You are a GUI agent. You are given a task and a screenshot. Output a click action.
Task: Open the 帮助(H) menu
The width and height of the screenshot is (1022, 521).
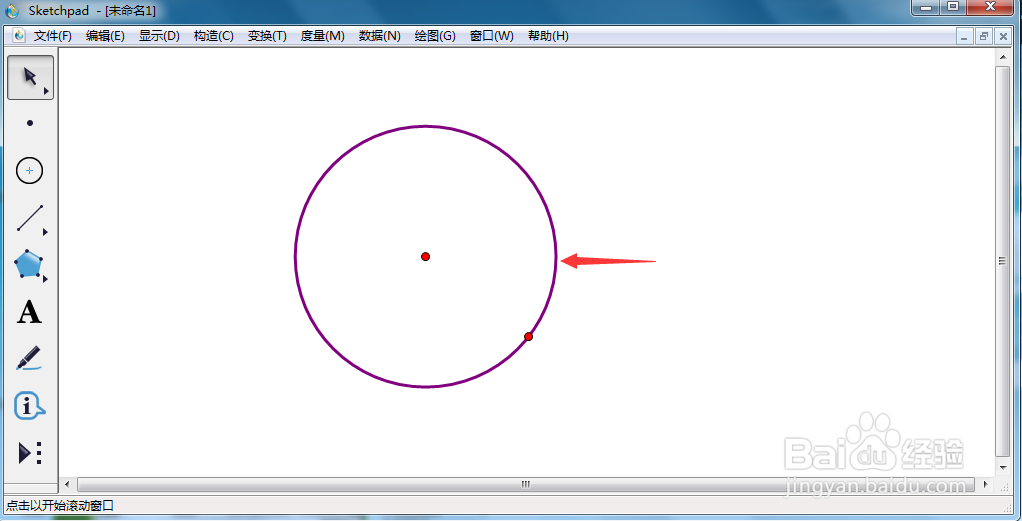[548, 36]
